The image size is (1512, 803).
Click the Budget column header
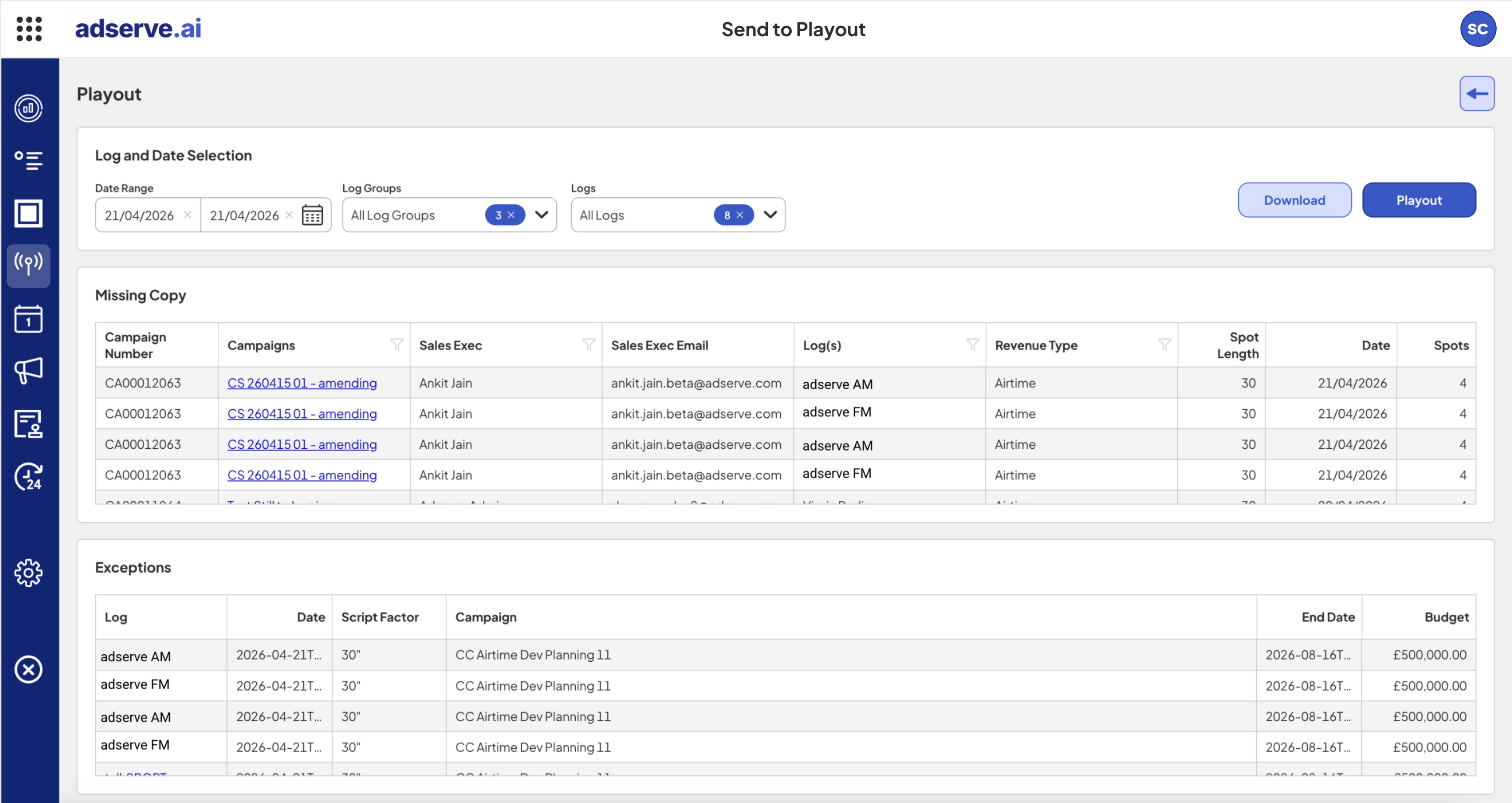point(1419,617)
